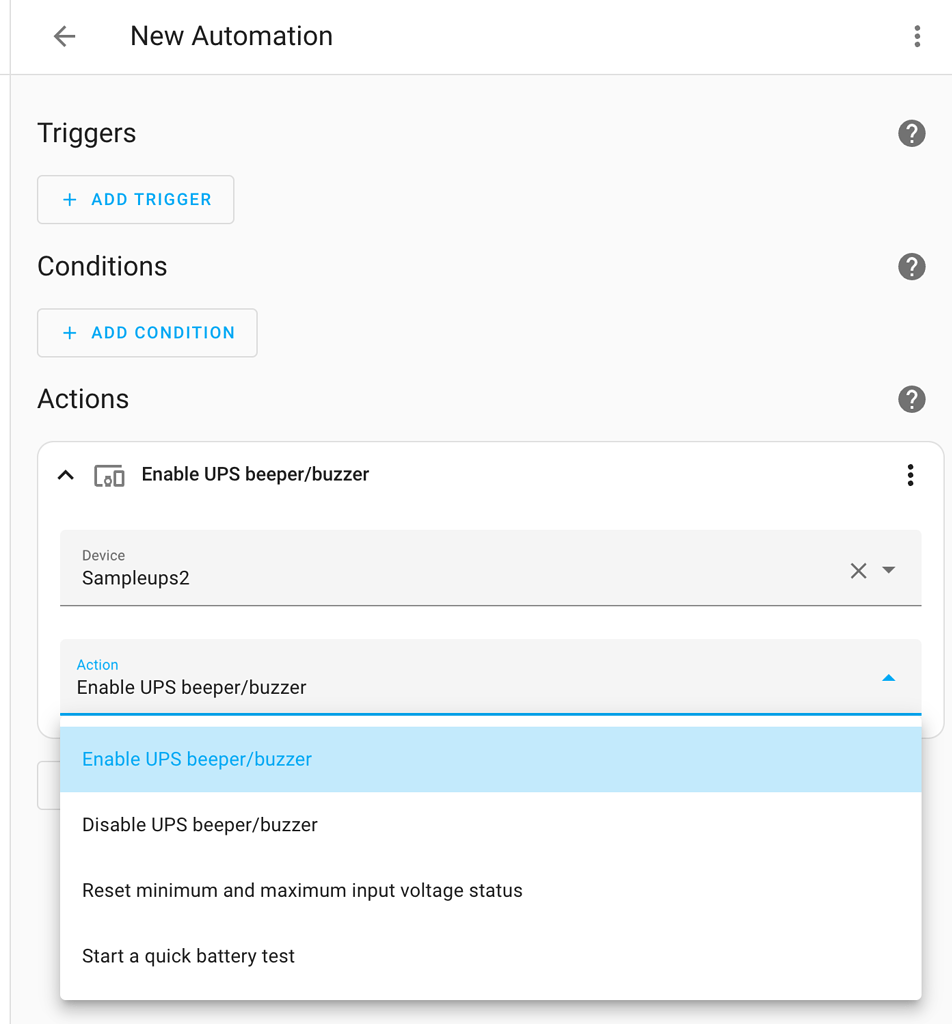Collapse the Enable UPS beeper/buzzer action card
The height and width of the screenshot is (1024, 952).
click(x=65, y=475)
